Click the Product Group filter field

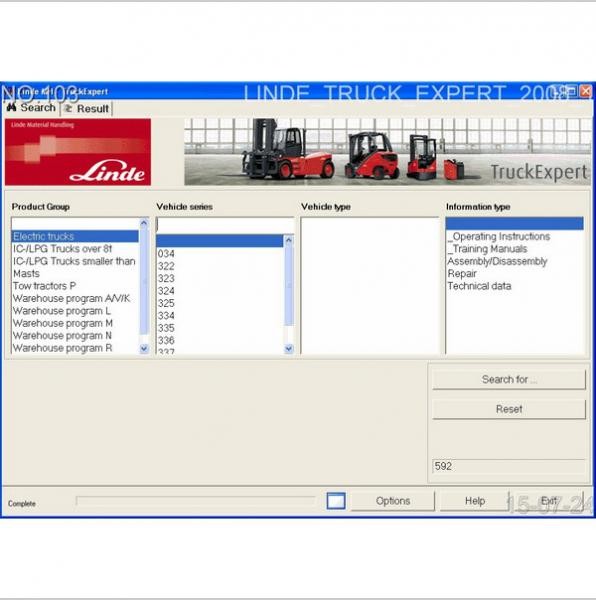click(x=75, y=223)
